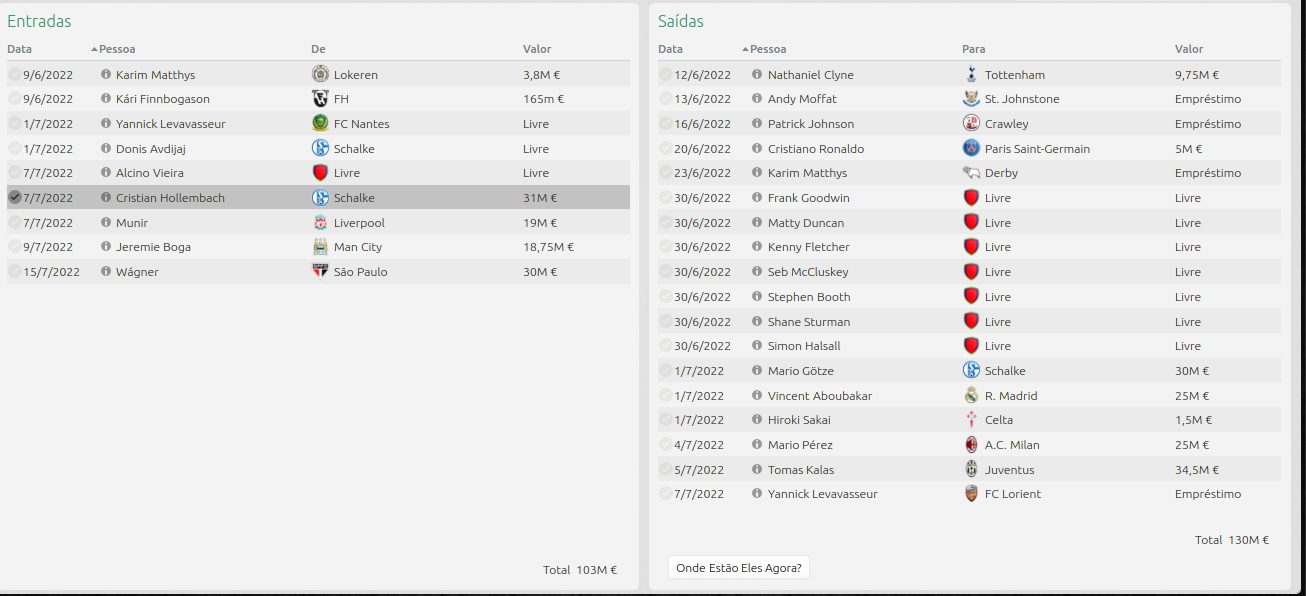
Task: Click info icon beside Wágner
Action: (106, 272)
